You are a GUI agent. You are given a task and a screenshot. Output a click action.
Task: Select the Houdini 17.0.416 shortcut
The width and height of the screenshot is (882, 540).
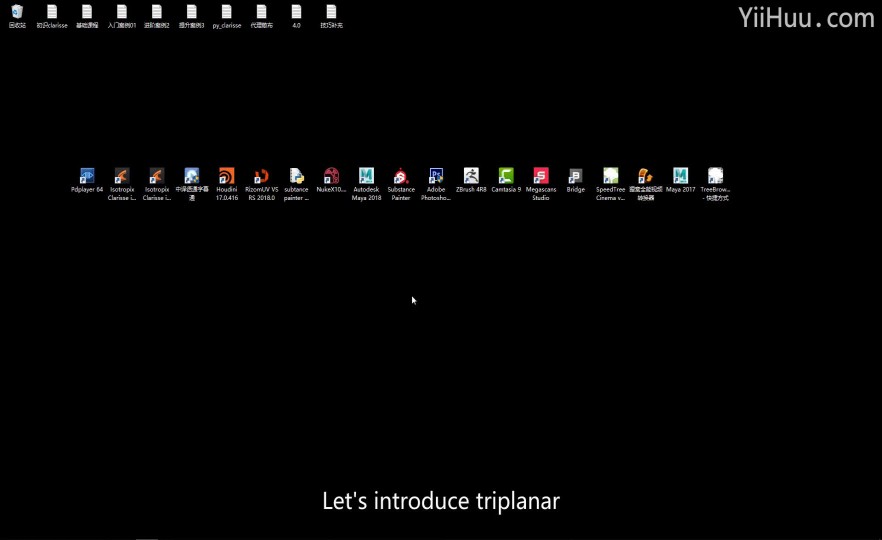(x=227, y=184)
